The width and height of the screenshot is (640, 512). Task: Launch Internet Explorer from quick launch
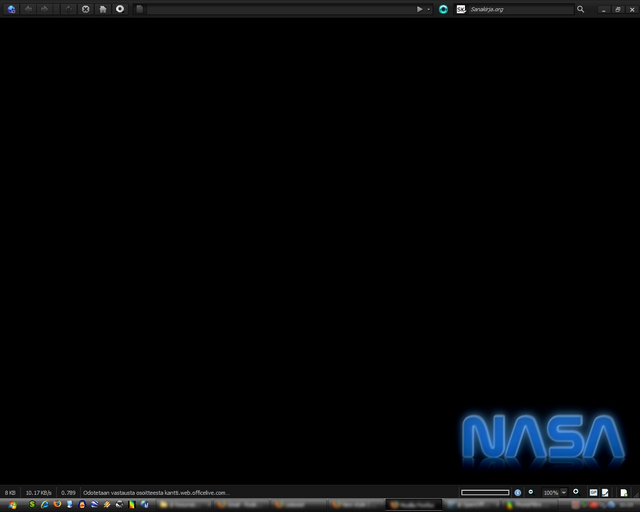44,504
